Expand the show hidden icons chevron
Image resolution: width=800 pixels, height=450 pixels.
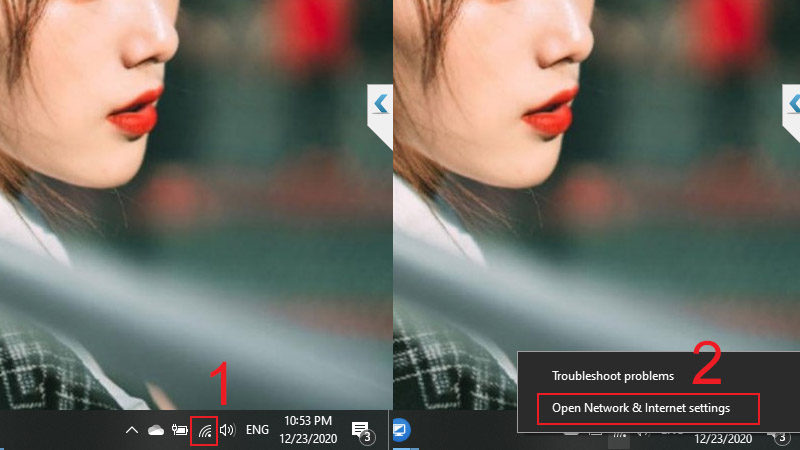(131, 431)
